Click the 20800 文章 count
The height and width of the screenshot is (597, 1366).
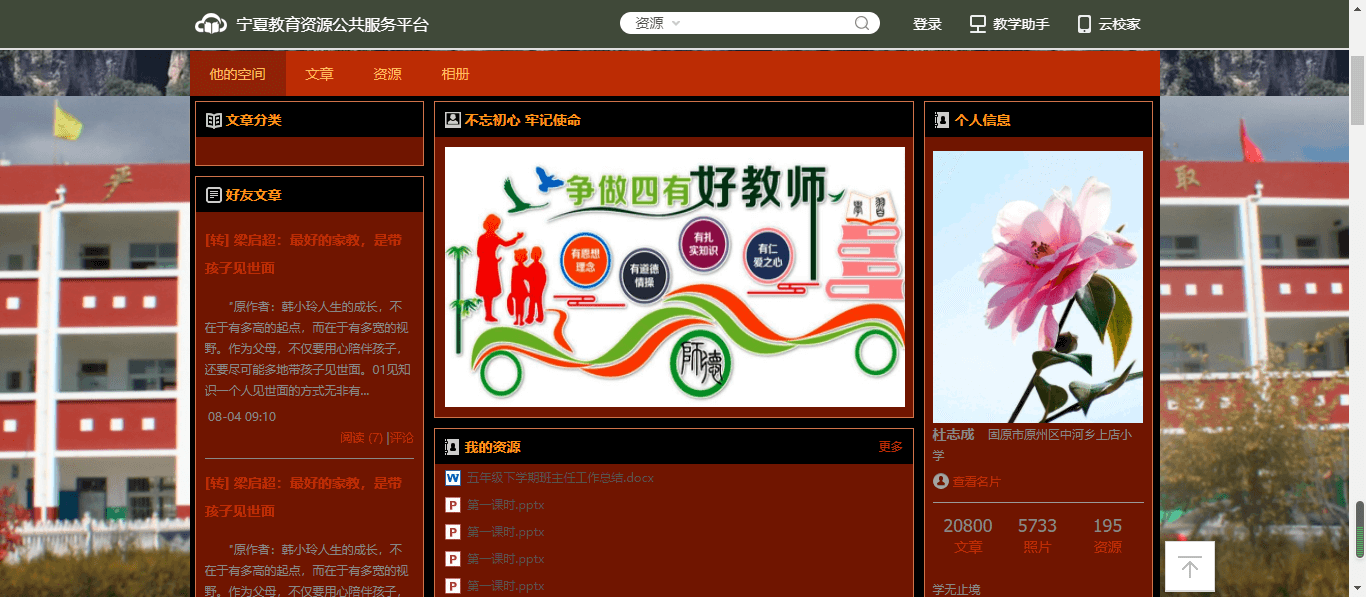pos(967,526)
